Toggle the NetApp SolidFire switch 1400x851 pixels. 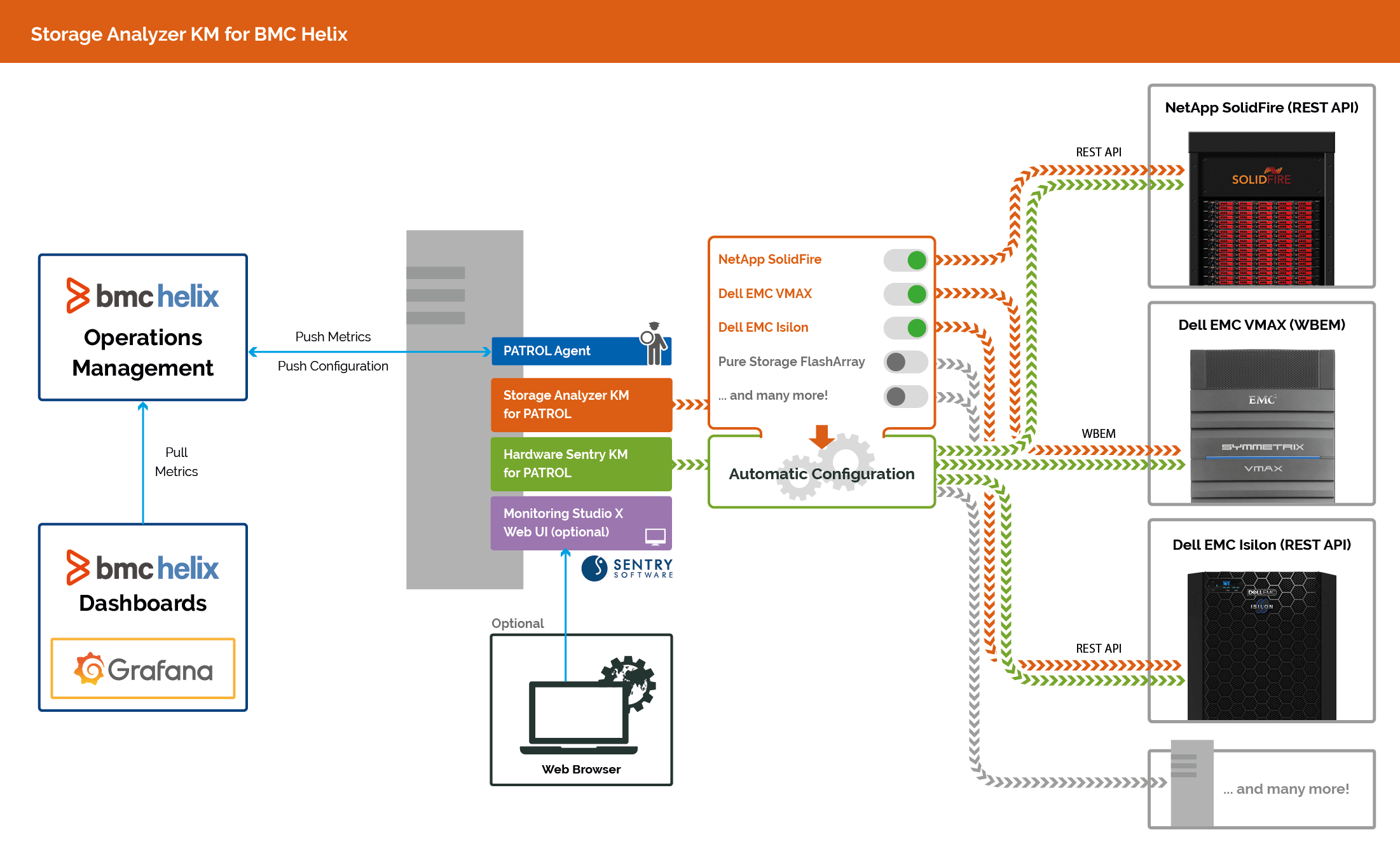[x=905, y=260]
